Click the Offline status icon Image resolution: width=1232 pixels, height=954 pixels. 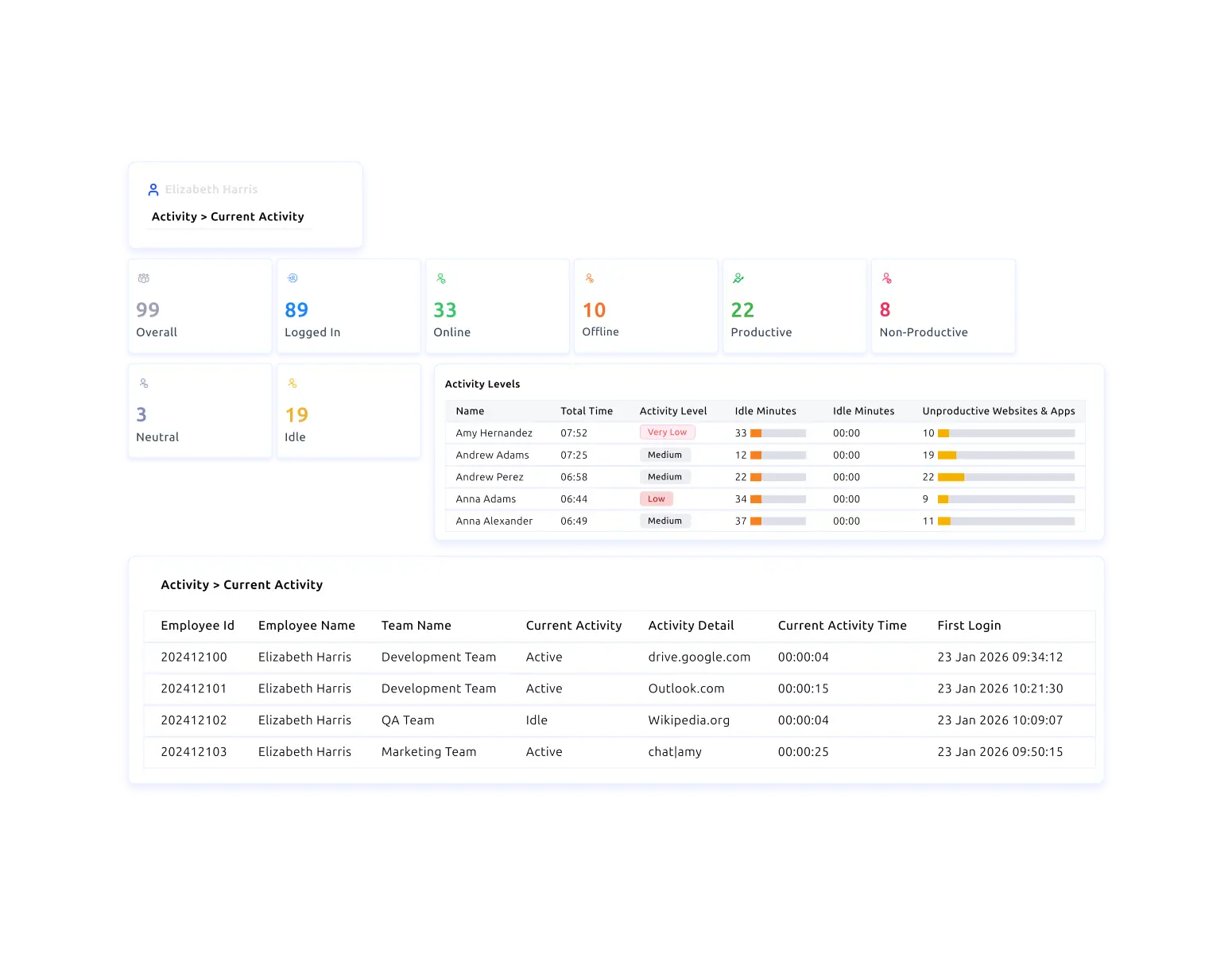(590, 277)
